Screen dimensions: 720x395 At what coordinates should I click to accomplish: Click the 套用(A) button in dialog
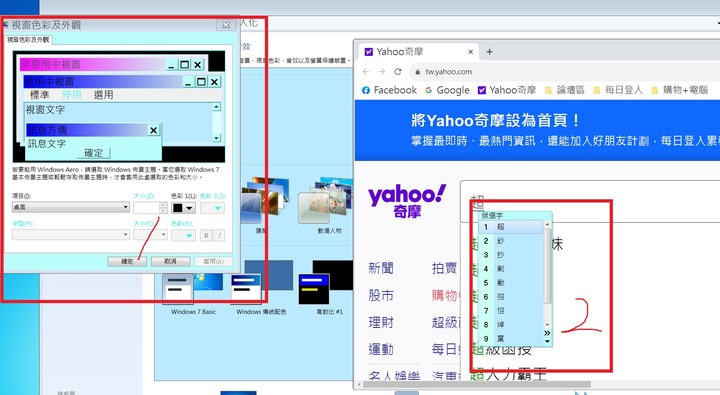click(x=214, y=261)
